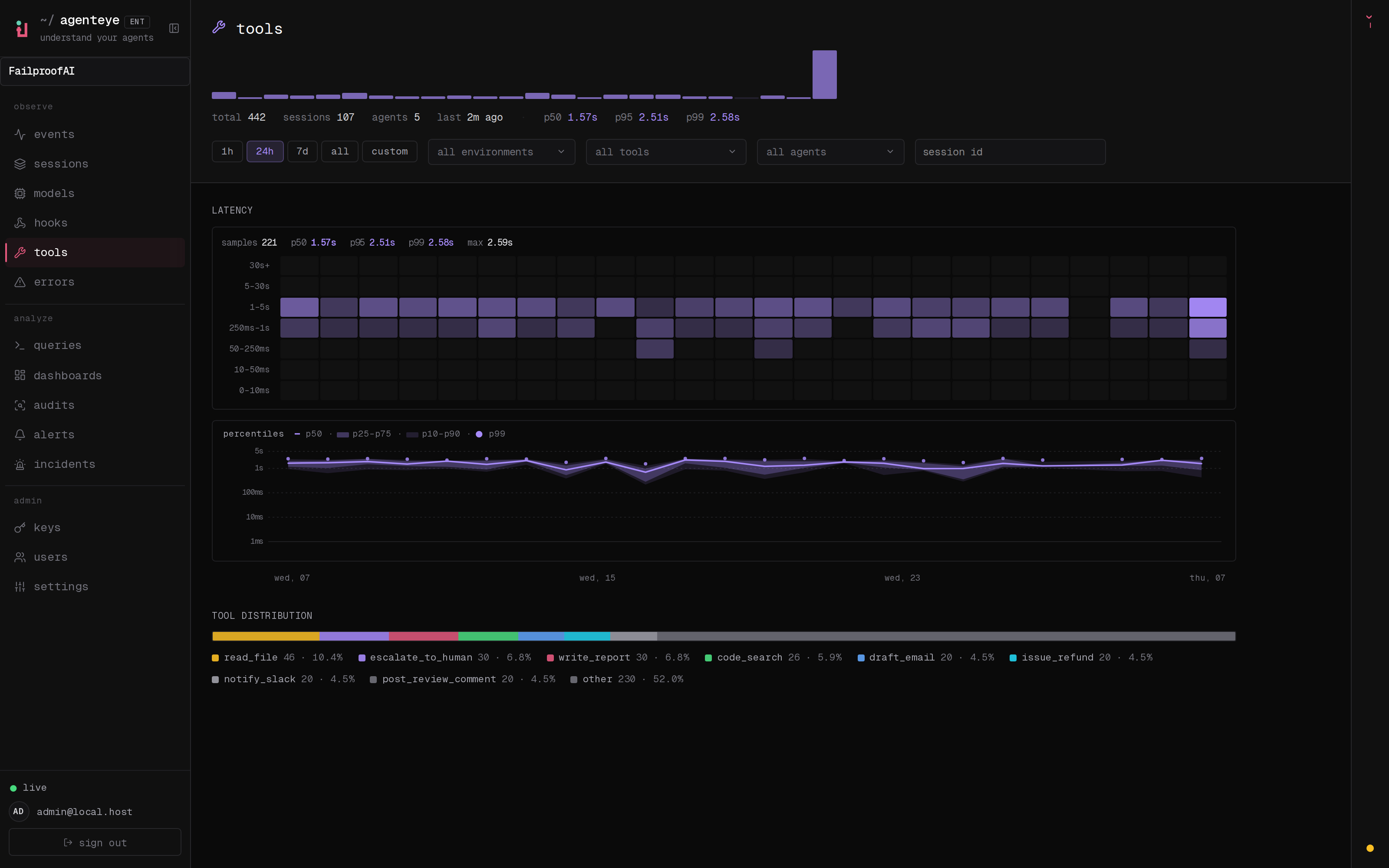
Task: Click the incidents siren icon
Action: click(20, 464)
